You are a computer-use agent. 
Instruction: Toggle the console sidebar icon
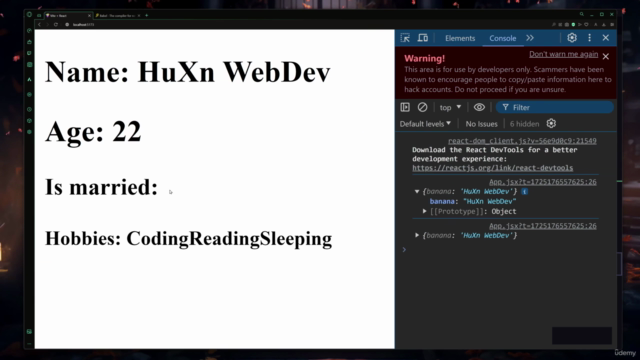[x=405, y=107]
